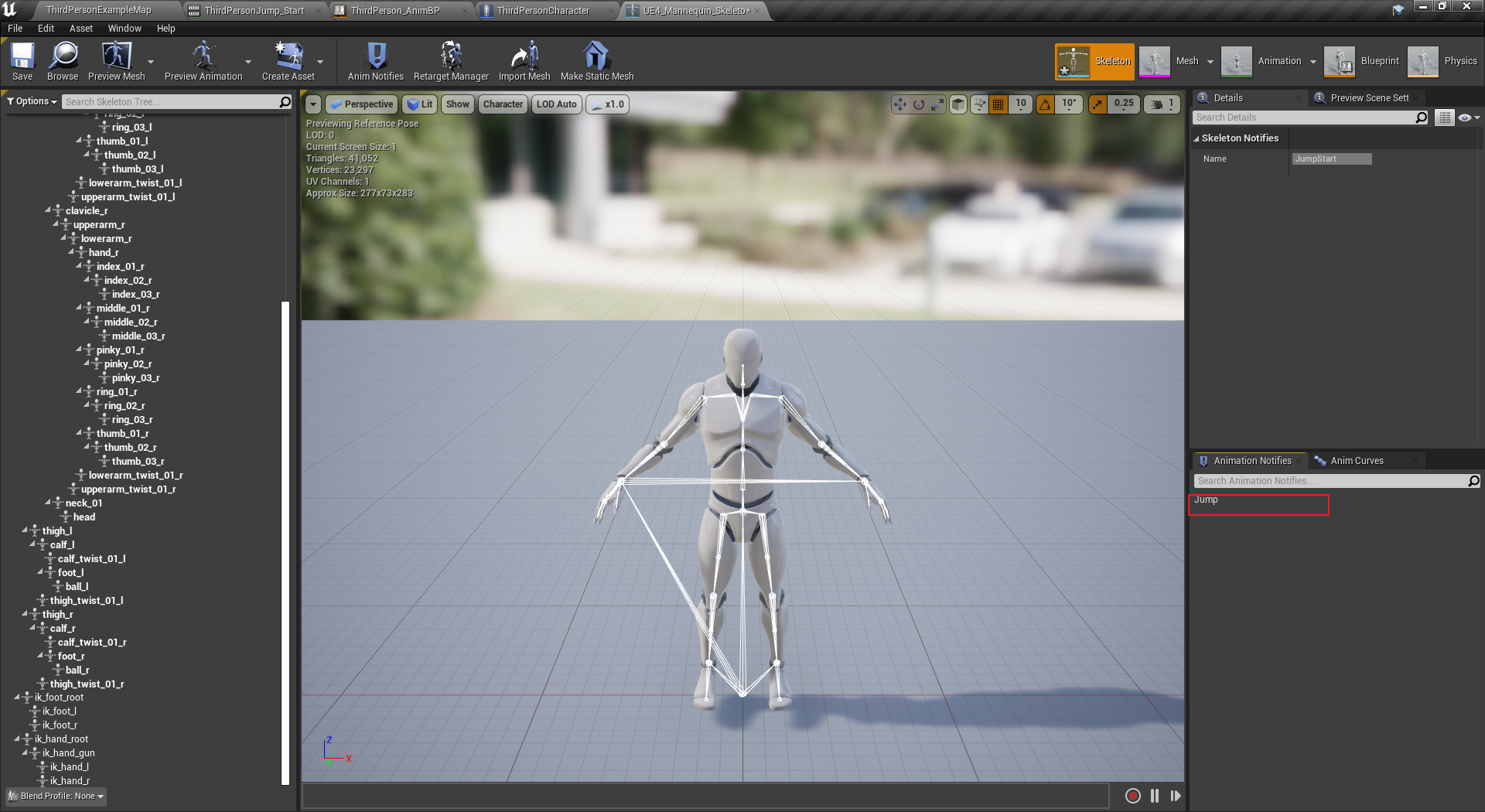The width and height of the screenshot is (1485, 812).
Task: Click the LOD Auto button
Action: [557, 104]
